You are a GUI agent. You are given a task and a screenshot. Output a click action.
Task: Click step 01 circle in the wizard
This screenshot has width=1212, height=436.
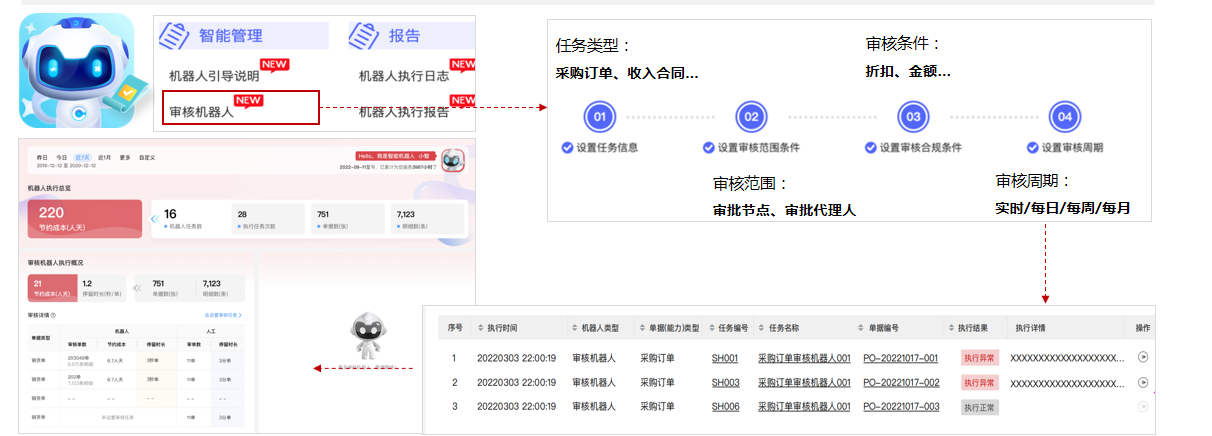tap(600, 117)
